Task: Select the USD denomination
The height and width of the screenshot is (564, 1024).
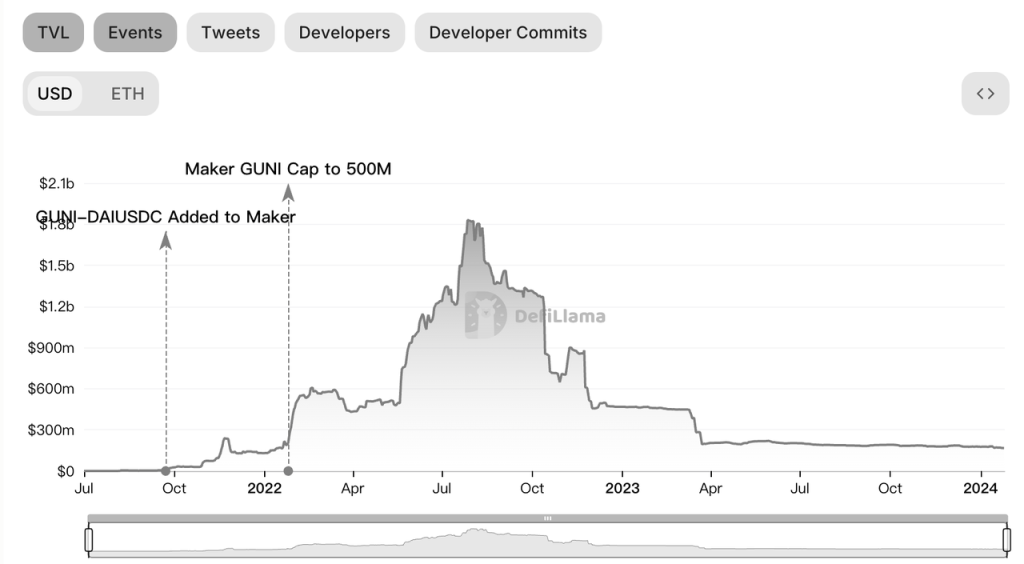Action: coord(55,94)
